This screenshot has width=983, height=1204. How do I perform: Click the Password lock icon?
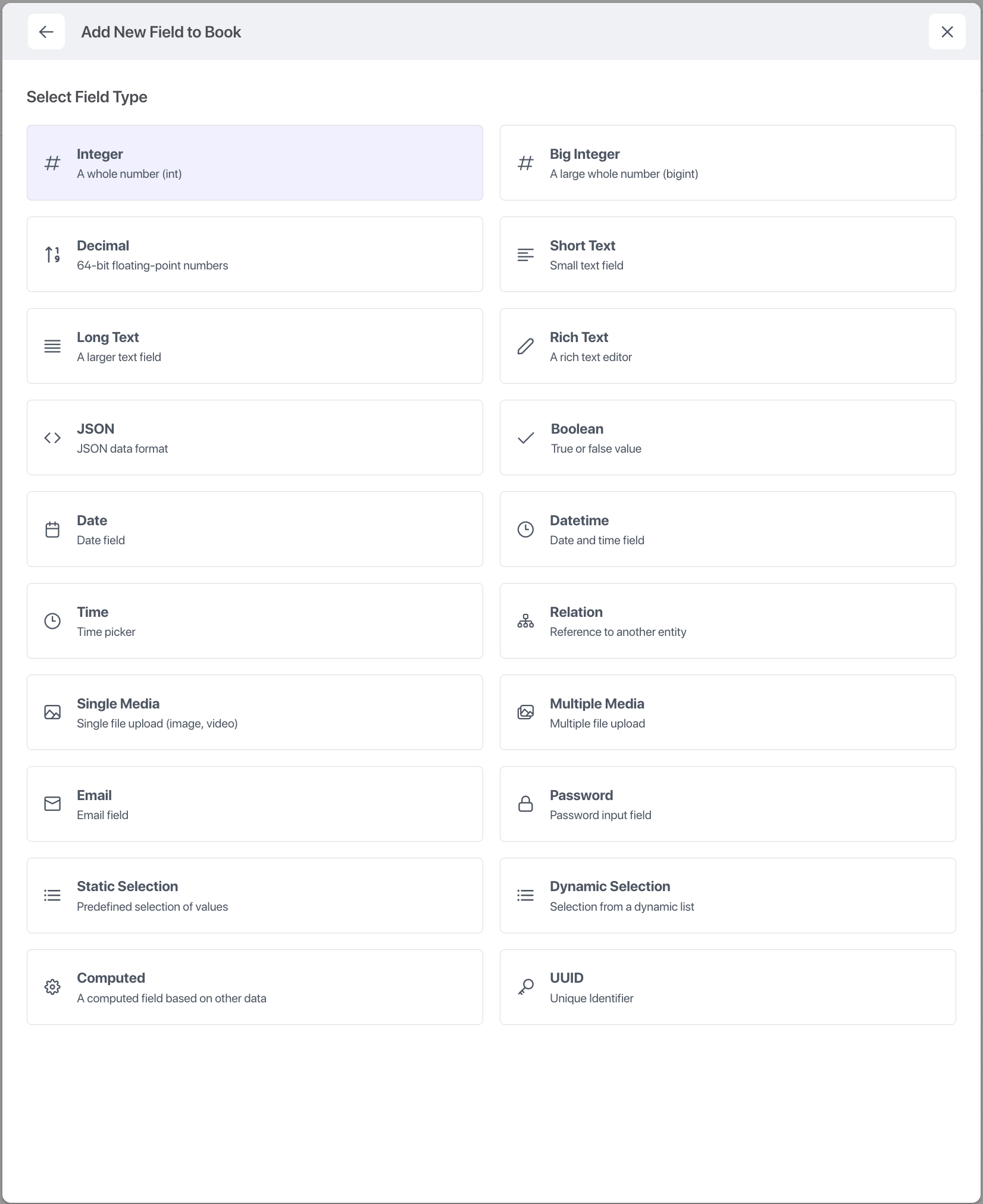pos(525,804)
